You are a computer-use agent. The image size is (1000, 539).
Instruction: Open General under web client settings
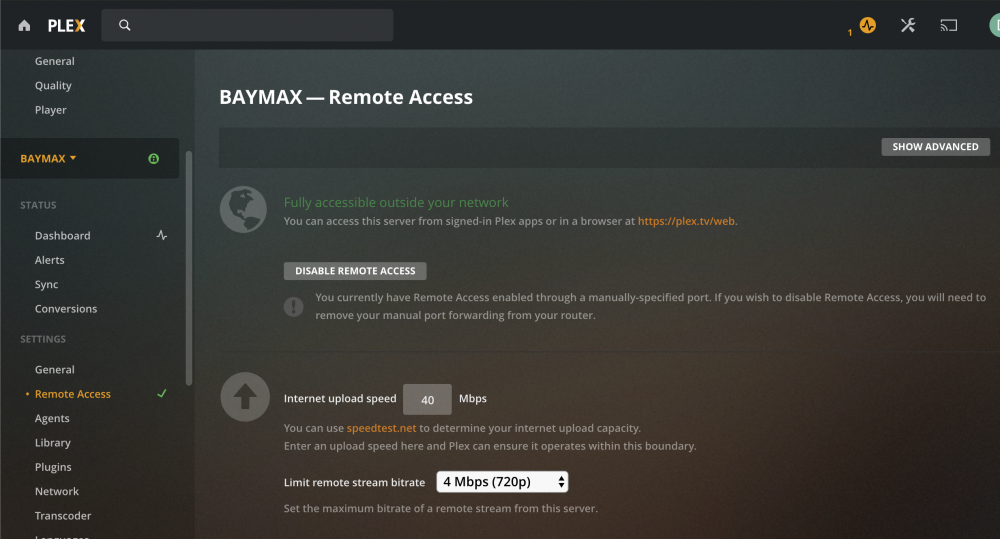pos(55,61)
